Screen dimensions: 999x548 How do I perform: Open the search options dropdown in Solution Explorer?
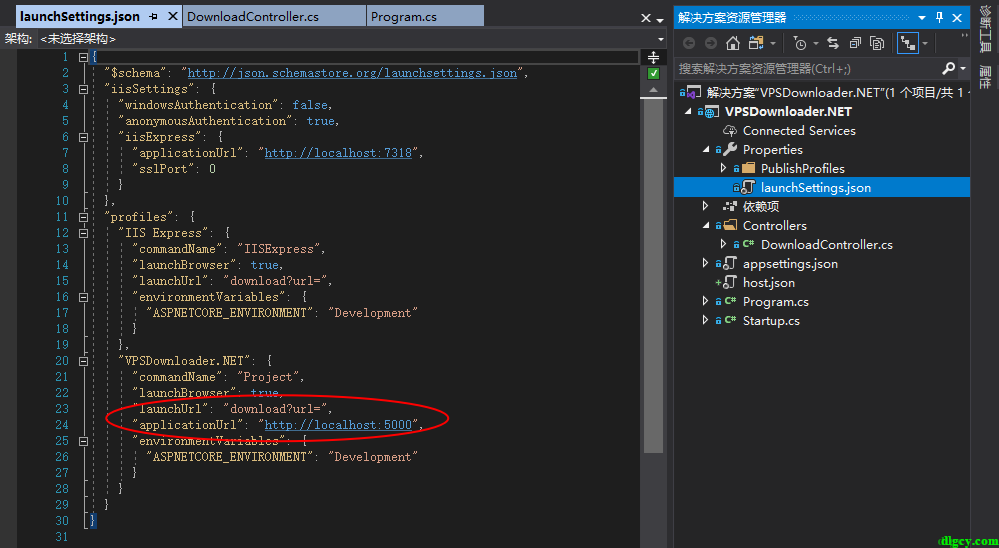tap(963, 68)
